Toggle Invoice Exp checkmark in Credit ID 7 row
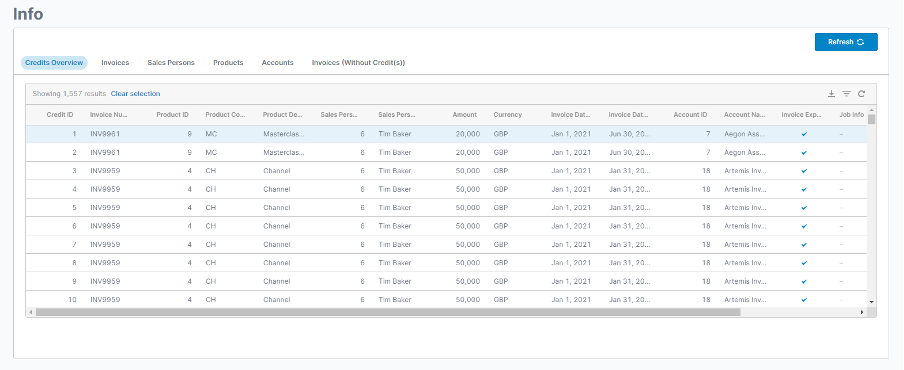Viewport: 904px width, 370px height. click(x=804, y=244)
